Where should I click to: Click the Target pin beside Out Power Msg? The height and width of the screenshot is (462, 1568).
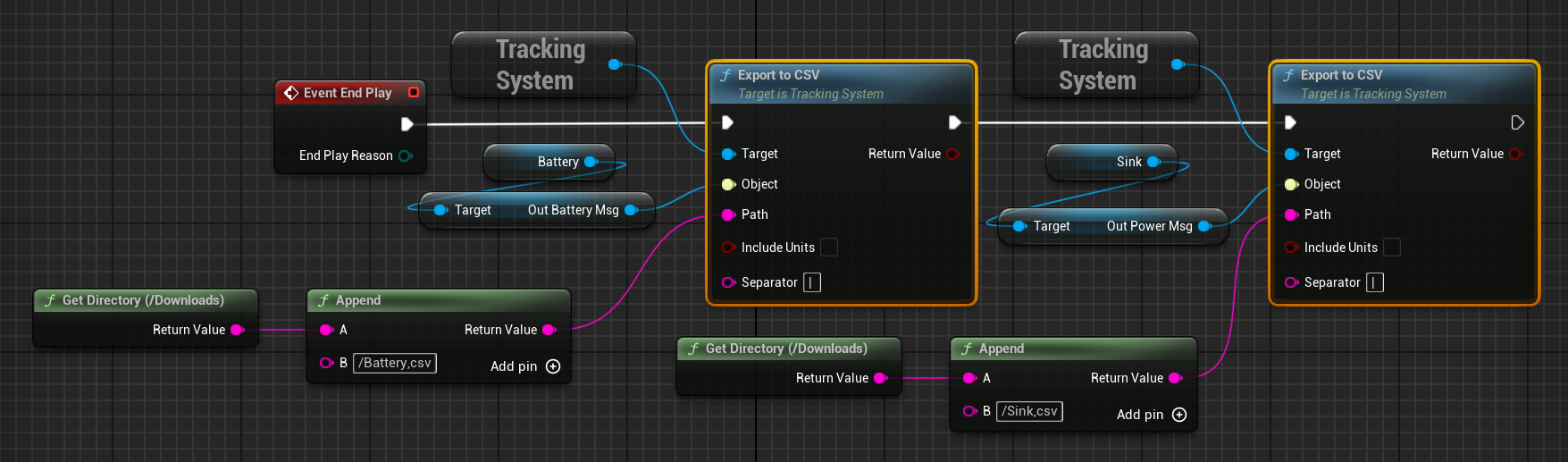1019,226
